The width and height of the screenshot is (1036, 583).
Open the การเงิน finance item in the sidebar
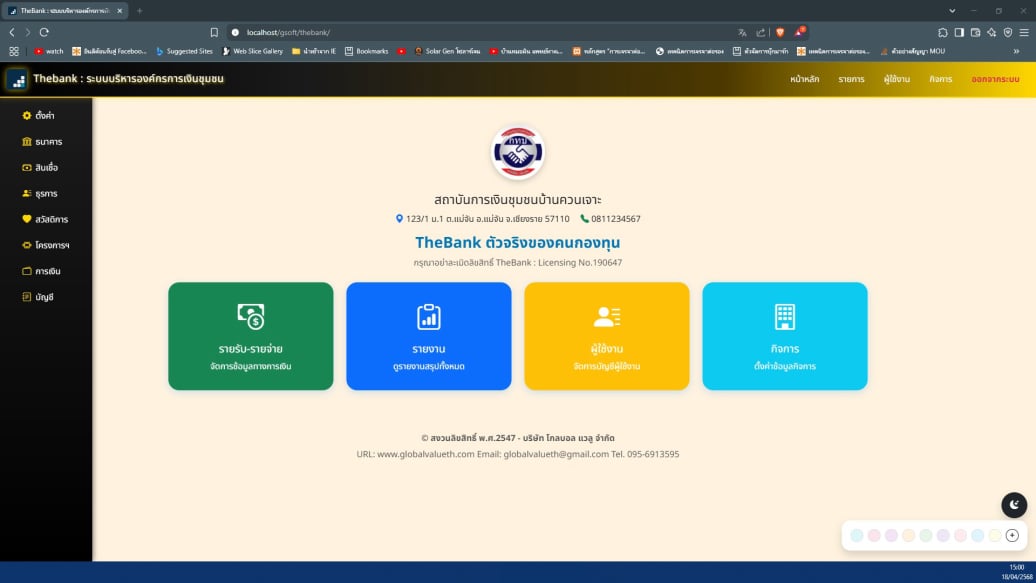point(41,271)
